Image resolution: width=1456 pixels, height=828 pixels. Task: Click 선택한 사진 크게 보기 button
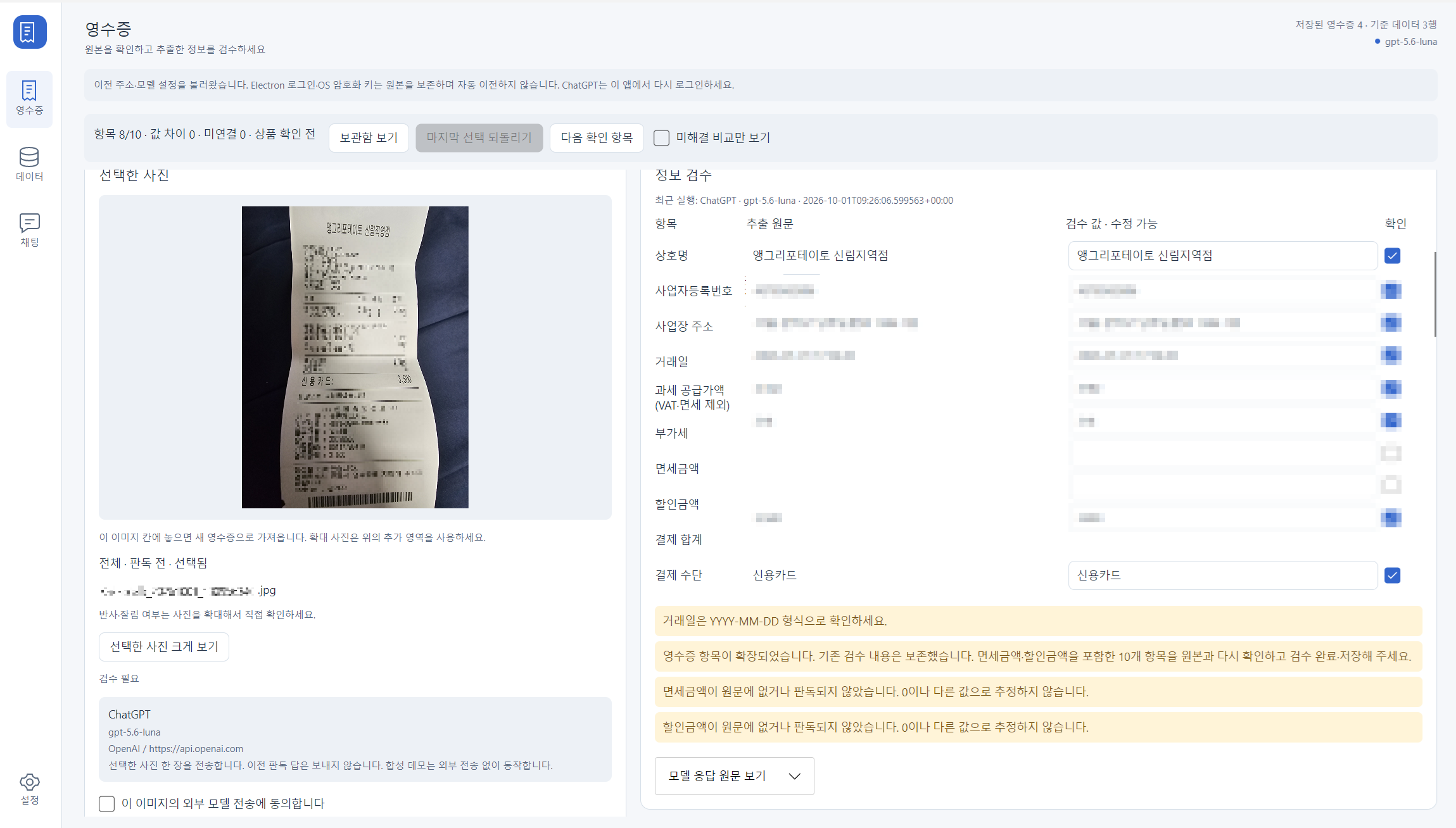pos(164,646)
